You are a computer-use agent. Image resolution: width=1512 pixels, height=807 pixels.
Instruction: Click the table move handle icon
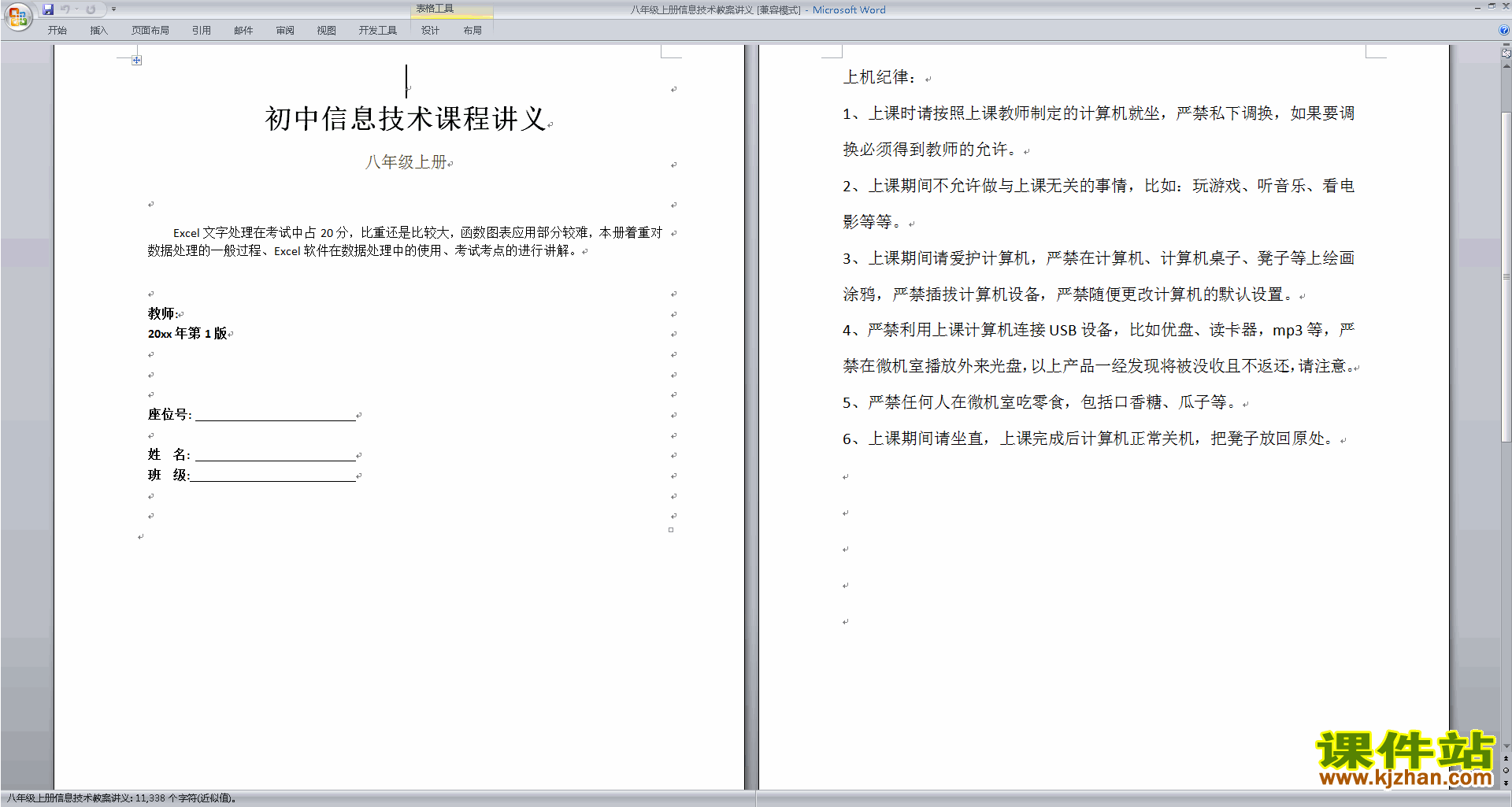[x=136, y=61]
